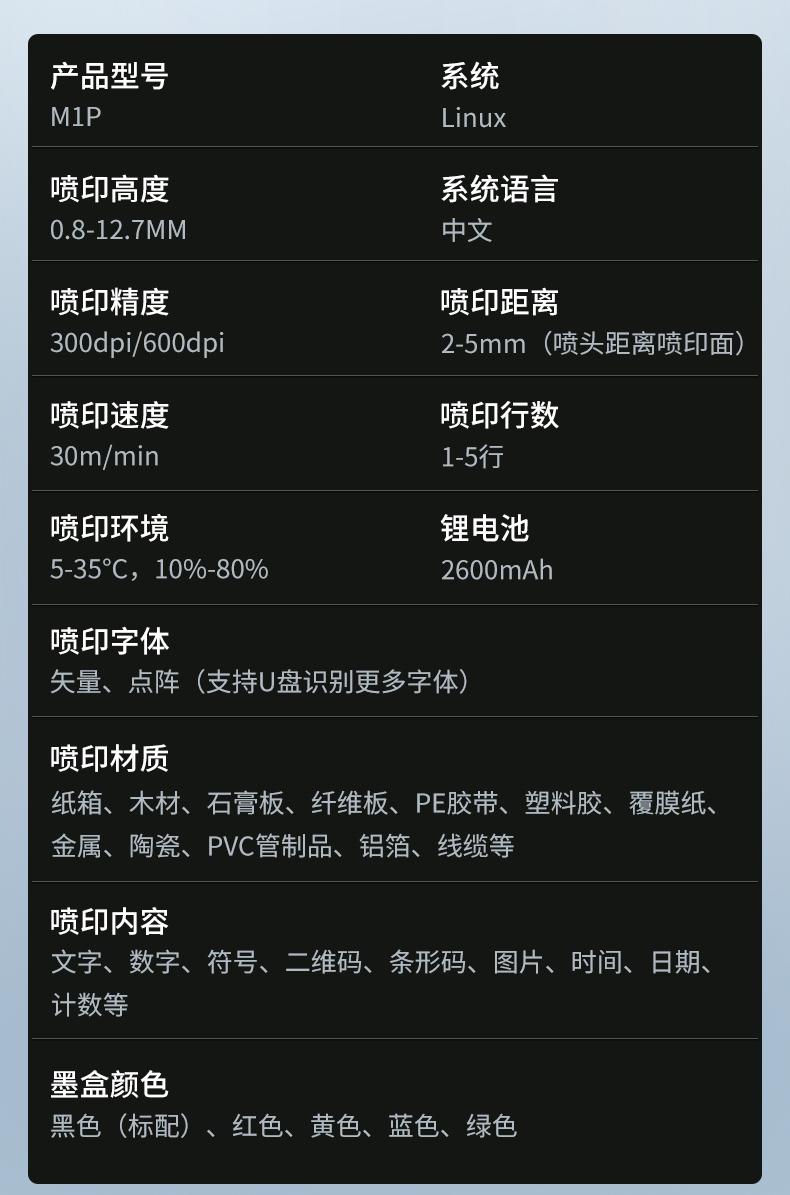Click the 系统语言 heading
The image size is (790, 1195).
point(499,189)
